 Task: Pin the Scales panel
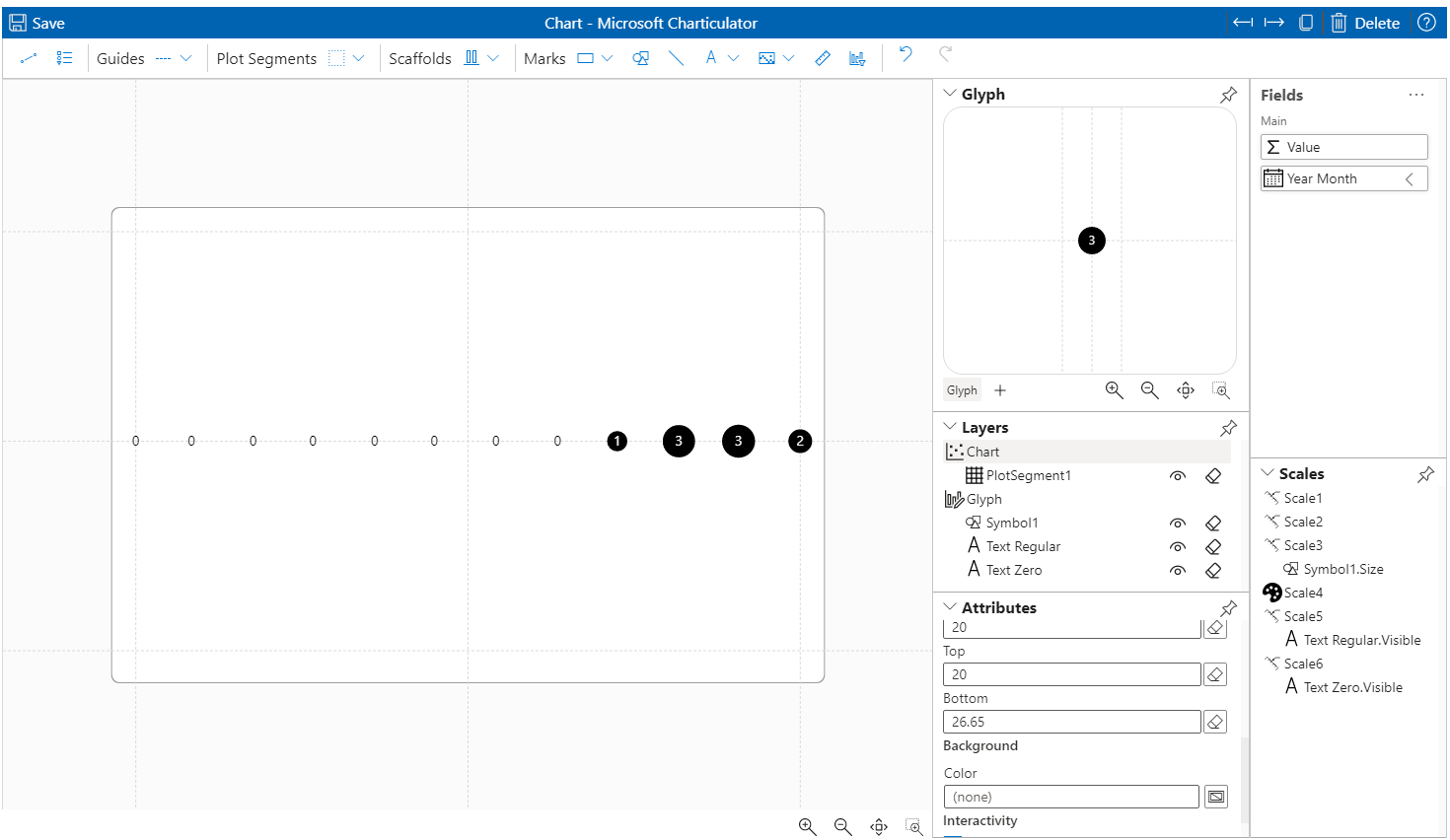click(1425, 474)
